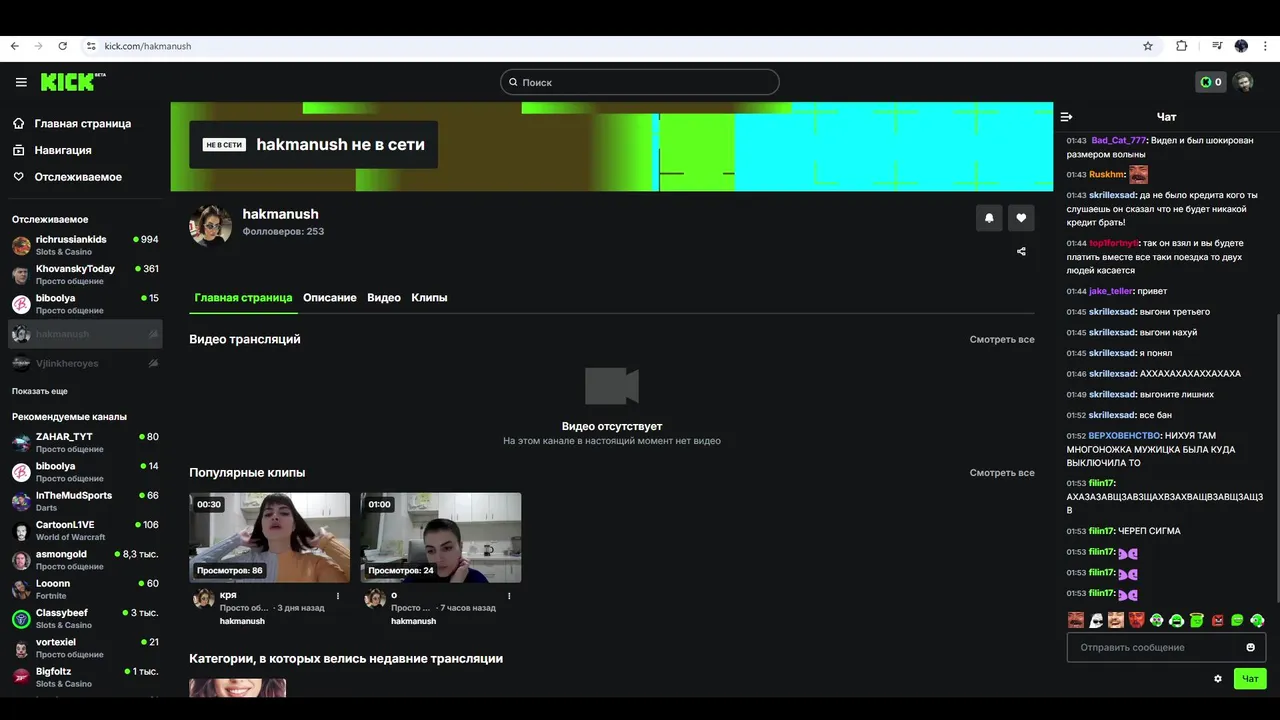The image size is (1280, 720).
Task: Click the hakmanush profile avatar
Action: (210, 225)
